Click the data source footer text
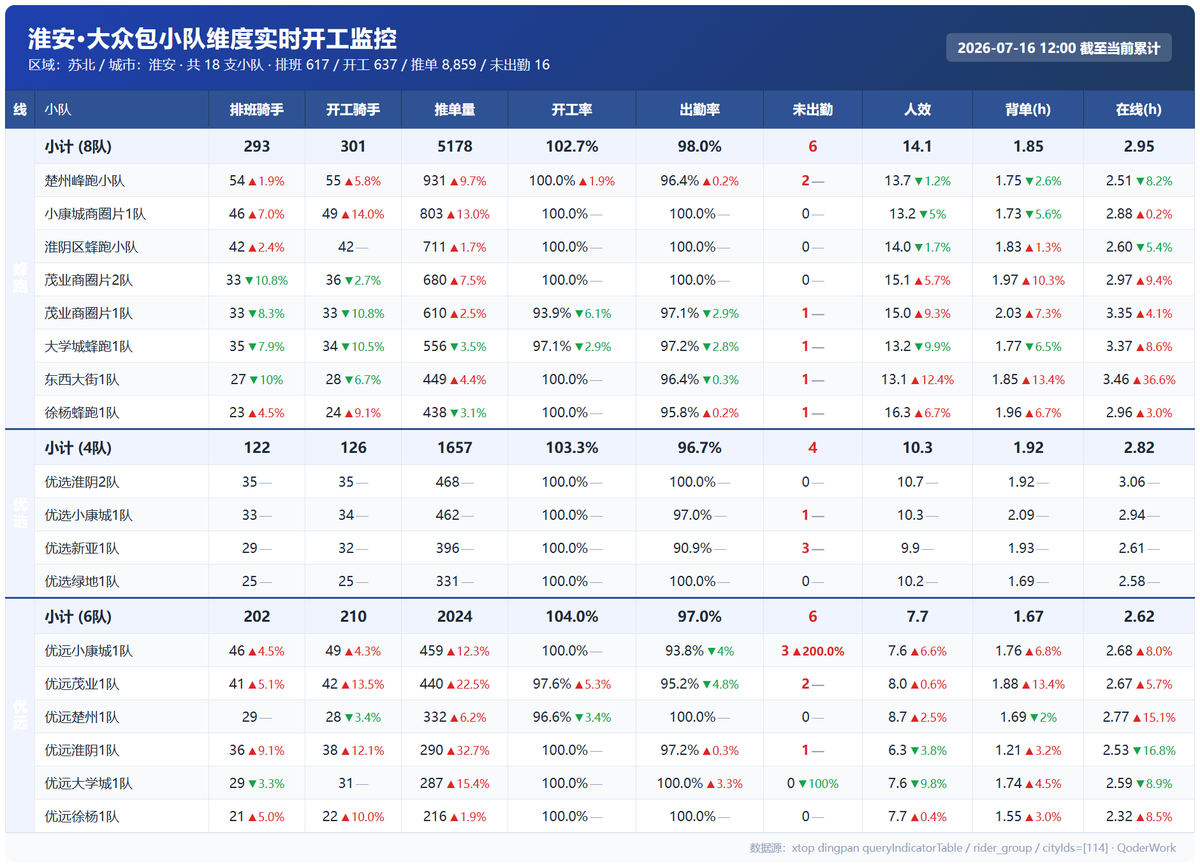This screenshot has height=867, width=1200. tap(963, 848)
